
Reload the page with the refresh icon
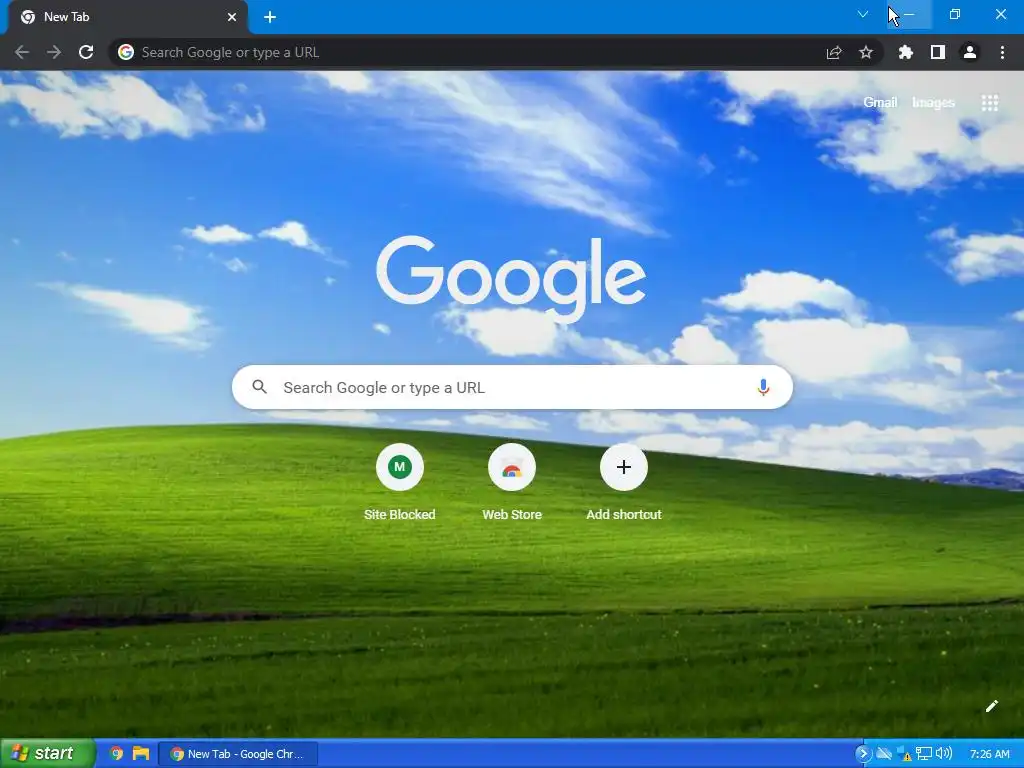tap(86, 52)
